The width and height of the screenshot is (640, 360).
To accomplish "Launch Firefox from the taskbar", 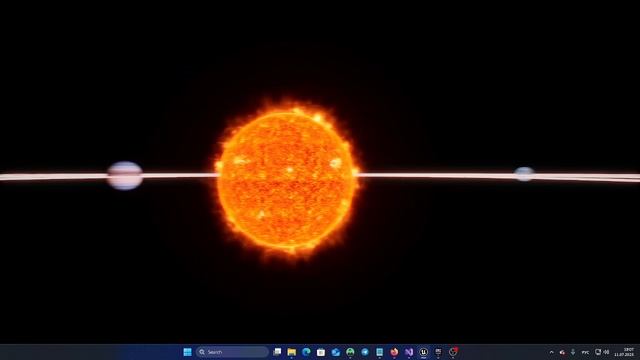I will click(x=394, y=352).
